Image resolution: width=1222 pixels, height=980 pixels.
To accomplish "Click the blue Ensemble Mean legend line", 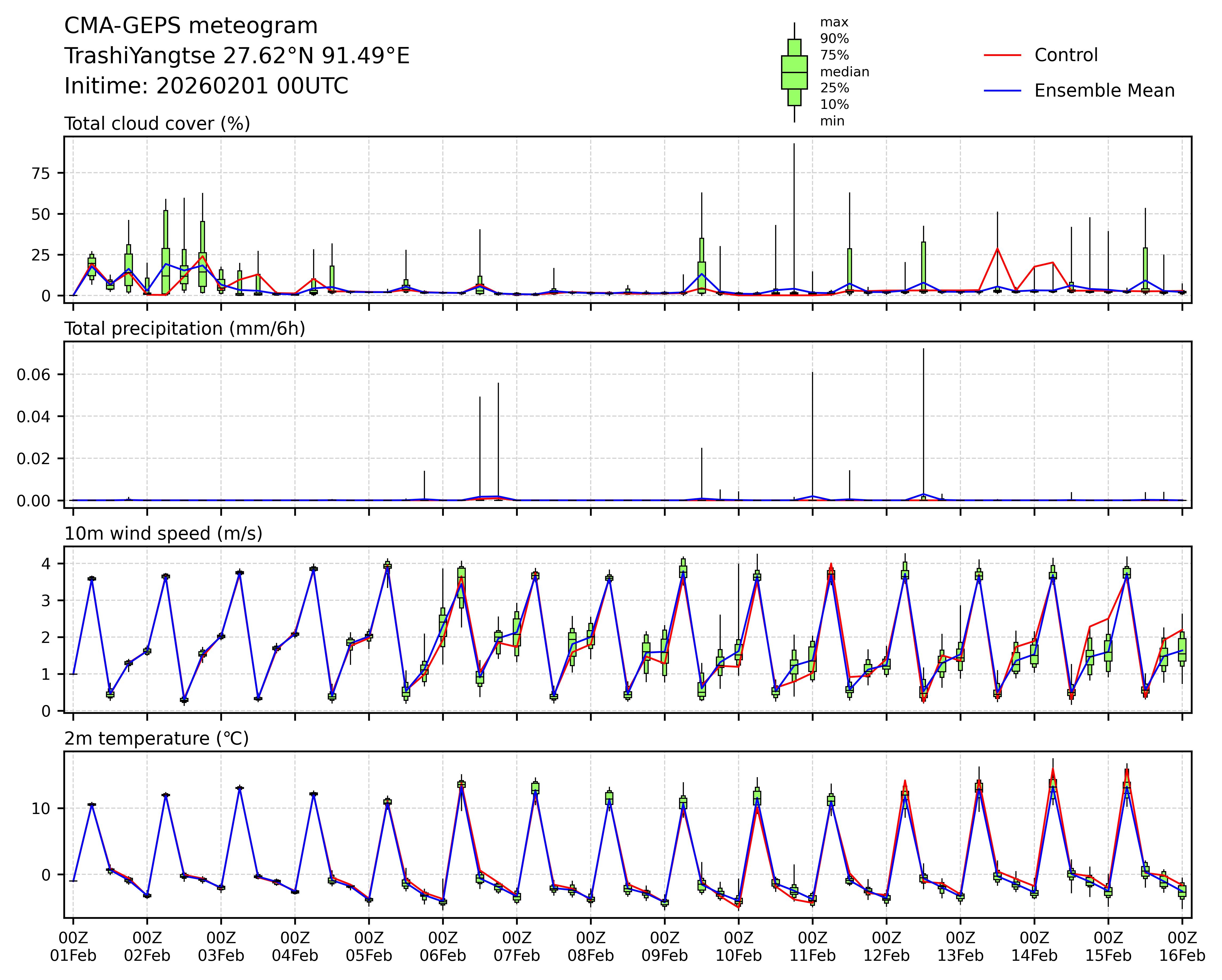I will click(1002, 91).
